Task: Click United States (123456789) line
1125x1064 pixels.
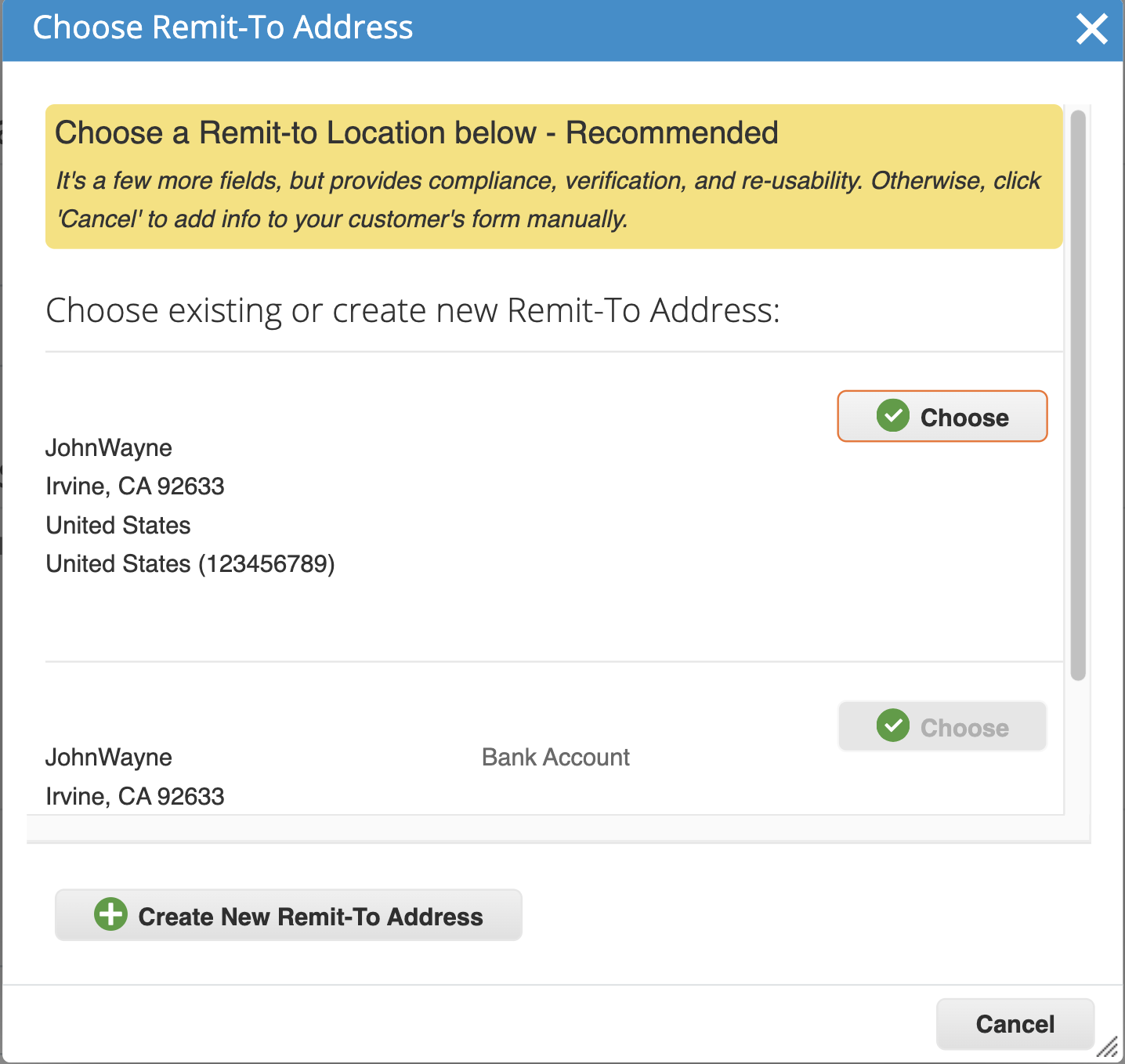Action: tap(190, 563)
